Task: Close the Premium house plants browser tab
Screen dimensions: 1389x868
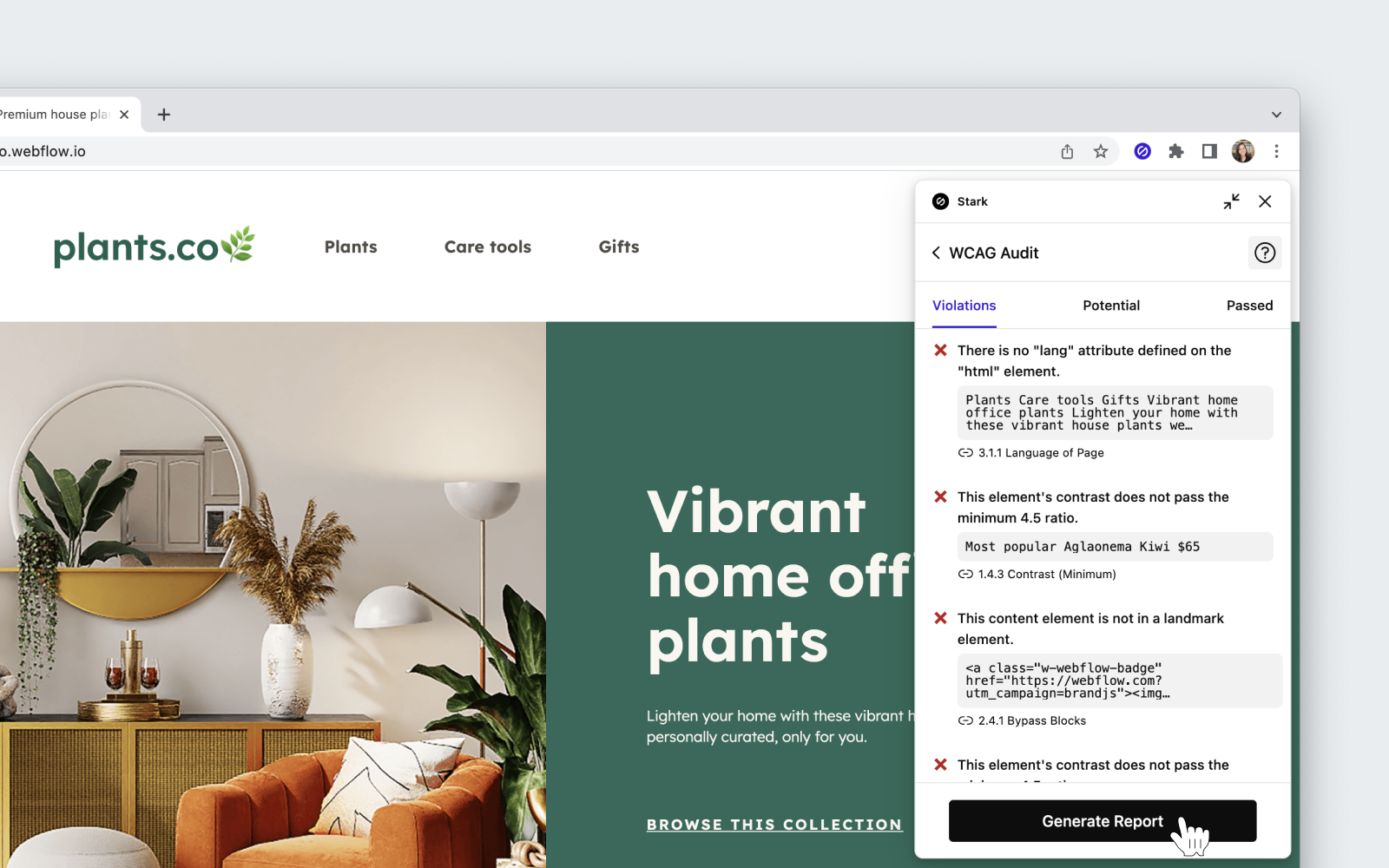Action: coord(124,115)
